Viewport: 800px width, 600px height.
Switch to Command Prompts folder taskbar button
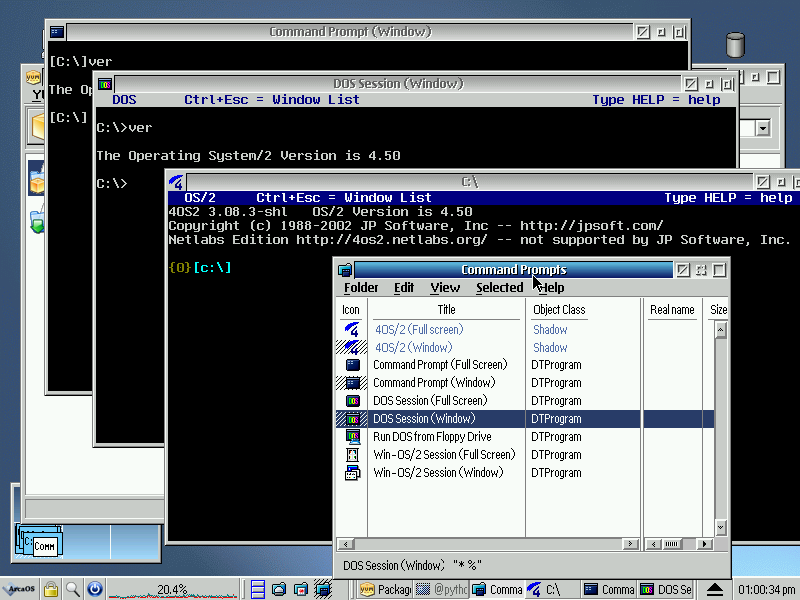pos(497,590)
